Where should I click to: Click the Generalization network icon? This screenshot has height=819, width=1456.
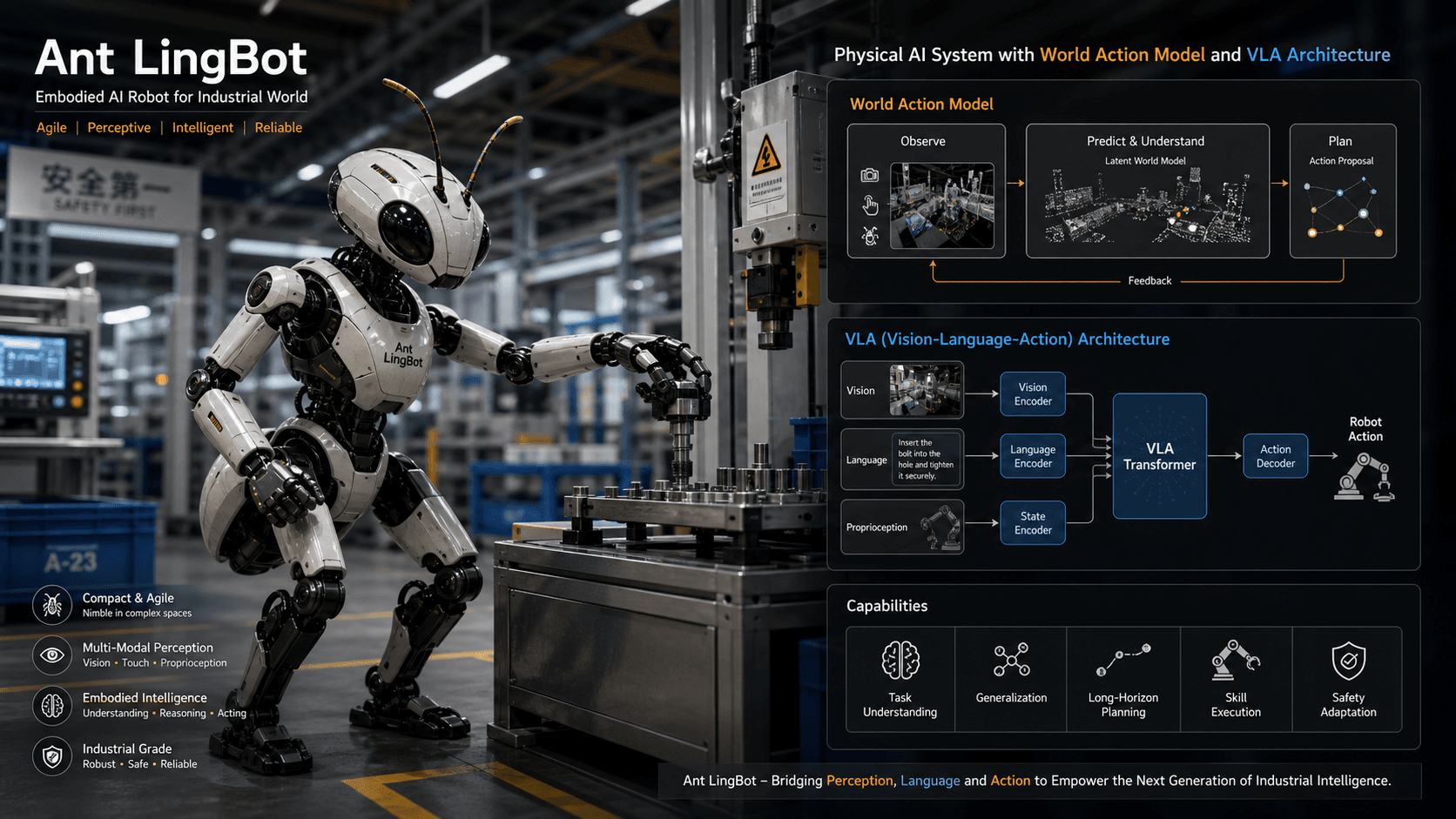pos(1012,660)
